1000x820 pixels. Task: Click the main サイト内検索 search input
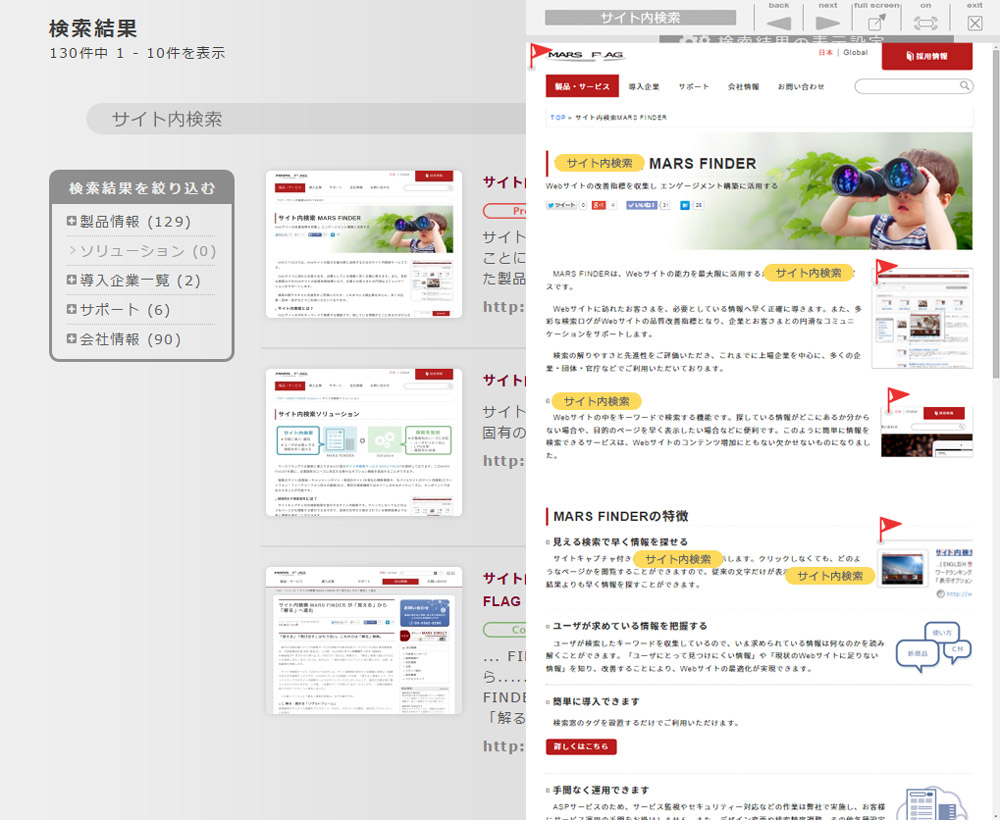[x=306, y=119]
